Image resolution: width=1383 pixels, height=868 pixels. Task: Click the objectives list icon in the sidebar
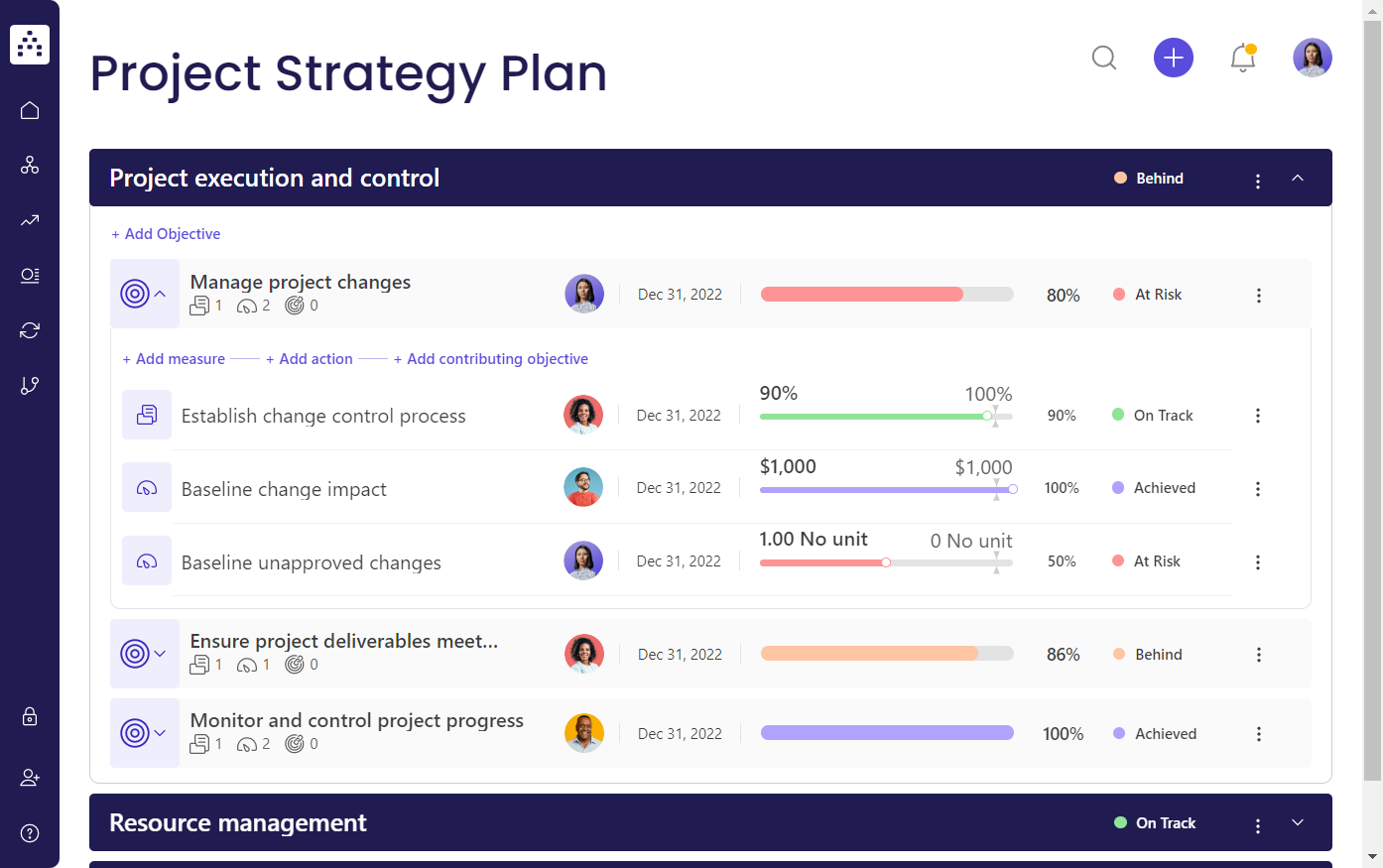point(29,276)
